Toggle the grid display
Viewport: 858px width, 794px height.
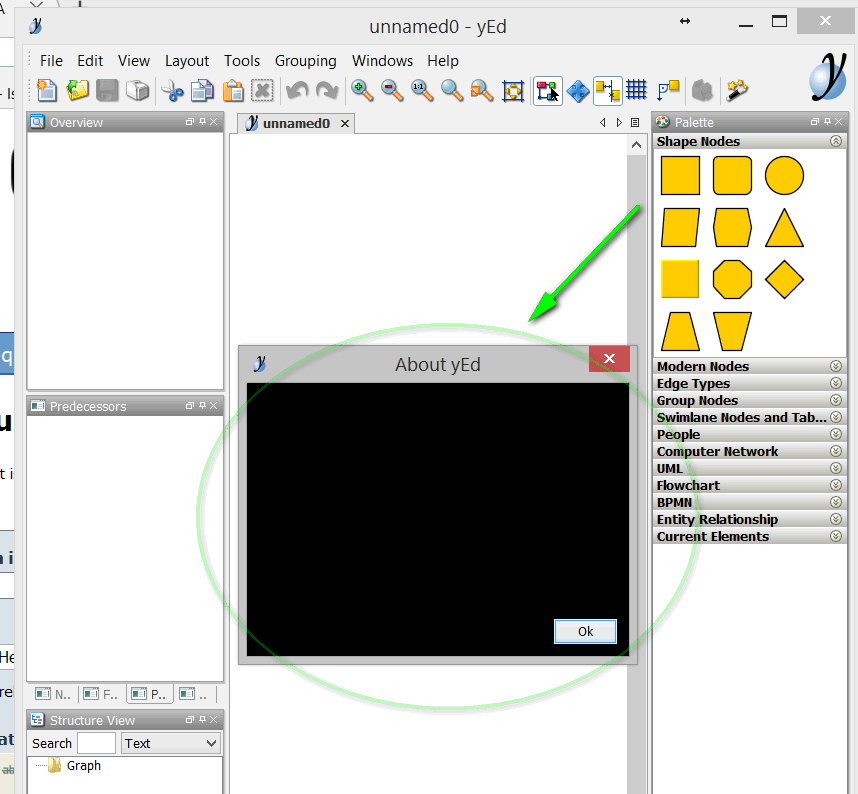(636, 90)
